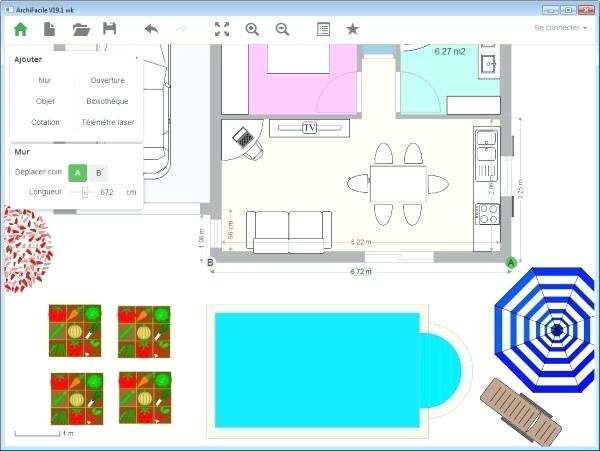Screen dimensions: 600x451
Task: Select corner A toggle button
Action: (77, 173)
